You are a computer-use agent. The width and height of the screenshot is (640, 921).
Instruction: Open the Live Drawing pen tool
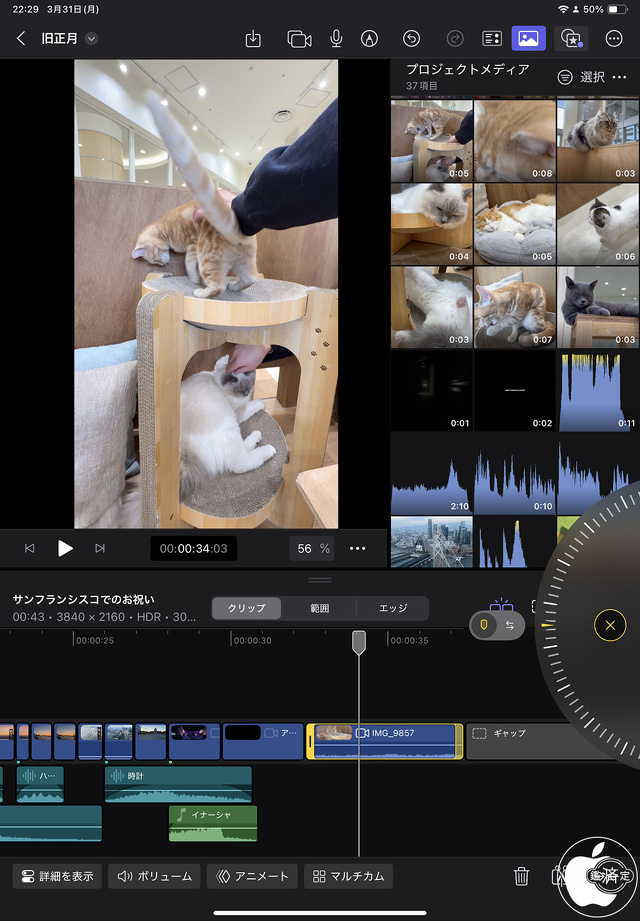pyautogui.click(x=370, y=39)
